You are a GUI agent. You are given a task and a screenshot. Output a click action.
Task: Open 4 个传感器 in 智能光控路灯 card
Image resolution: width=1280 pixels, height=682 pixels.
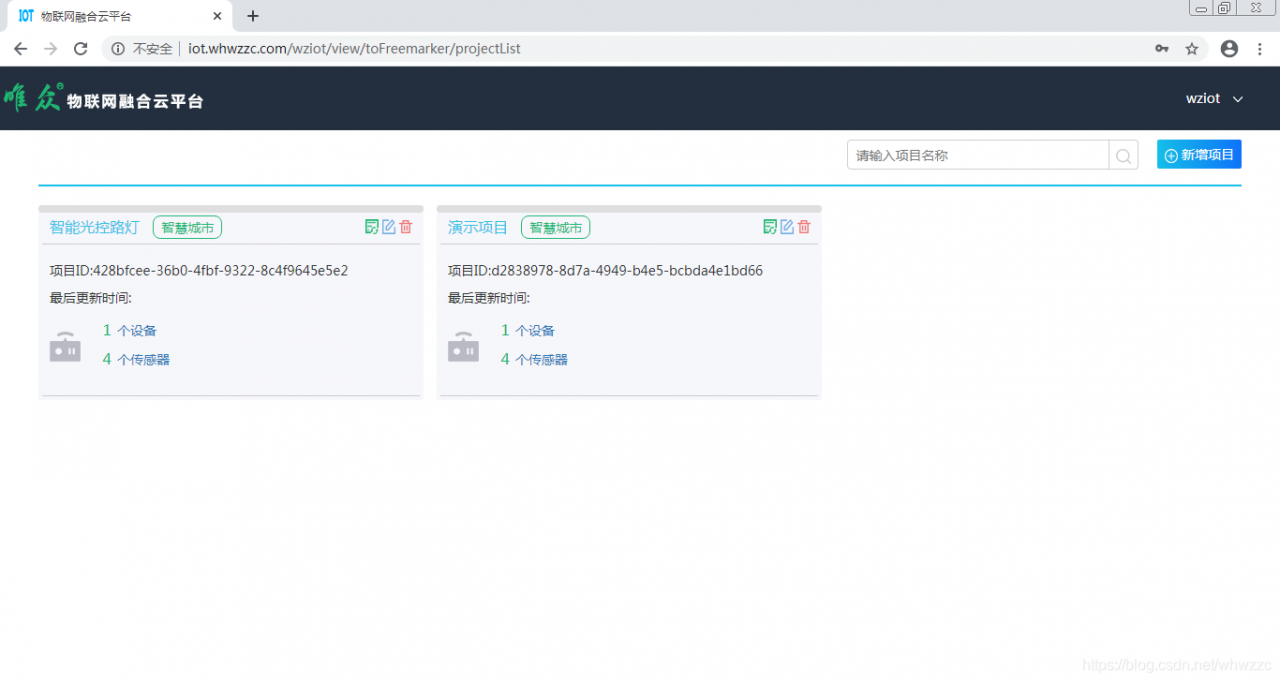[x=136, y=359]
